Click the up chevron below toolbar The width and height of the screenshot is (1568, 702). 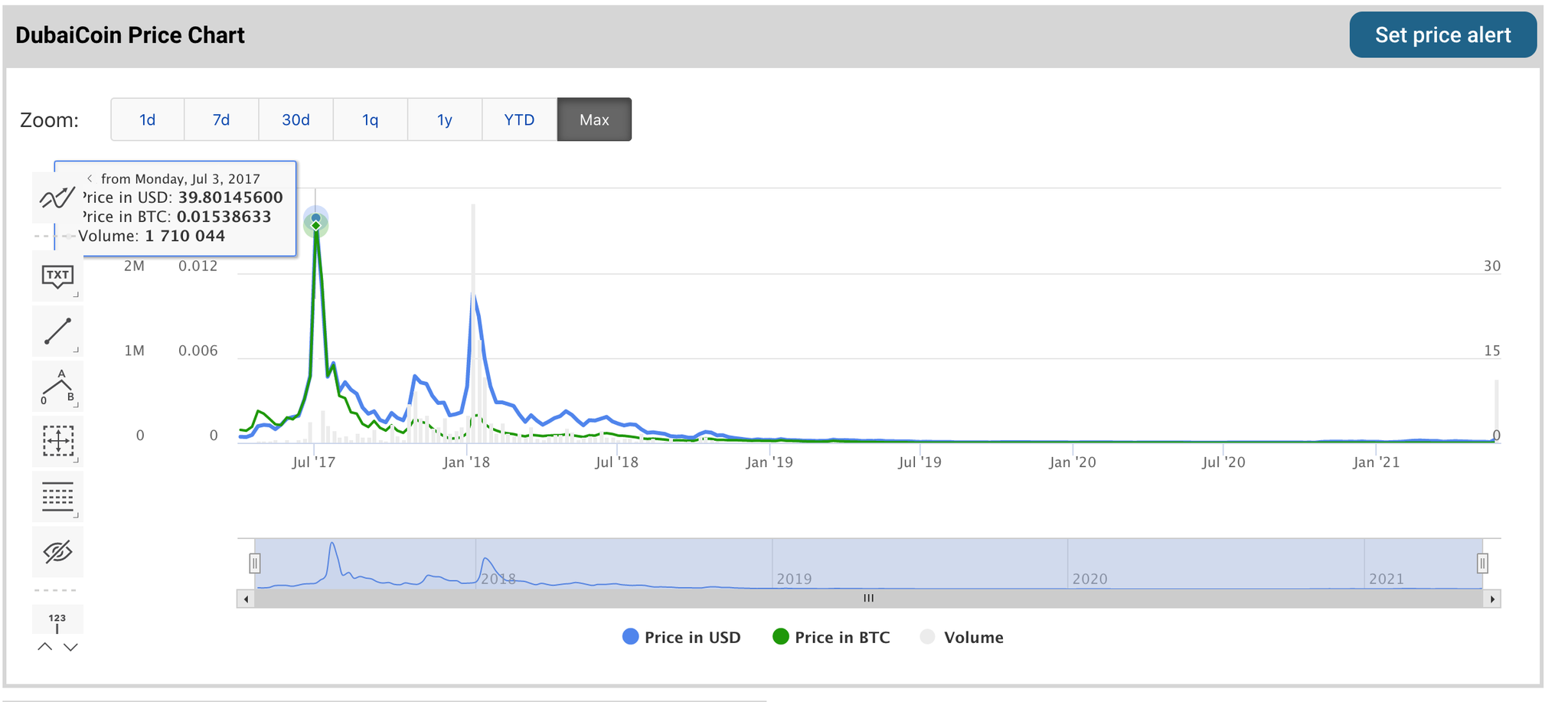point(45,647)
